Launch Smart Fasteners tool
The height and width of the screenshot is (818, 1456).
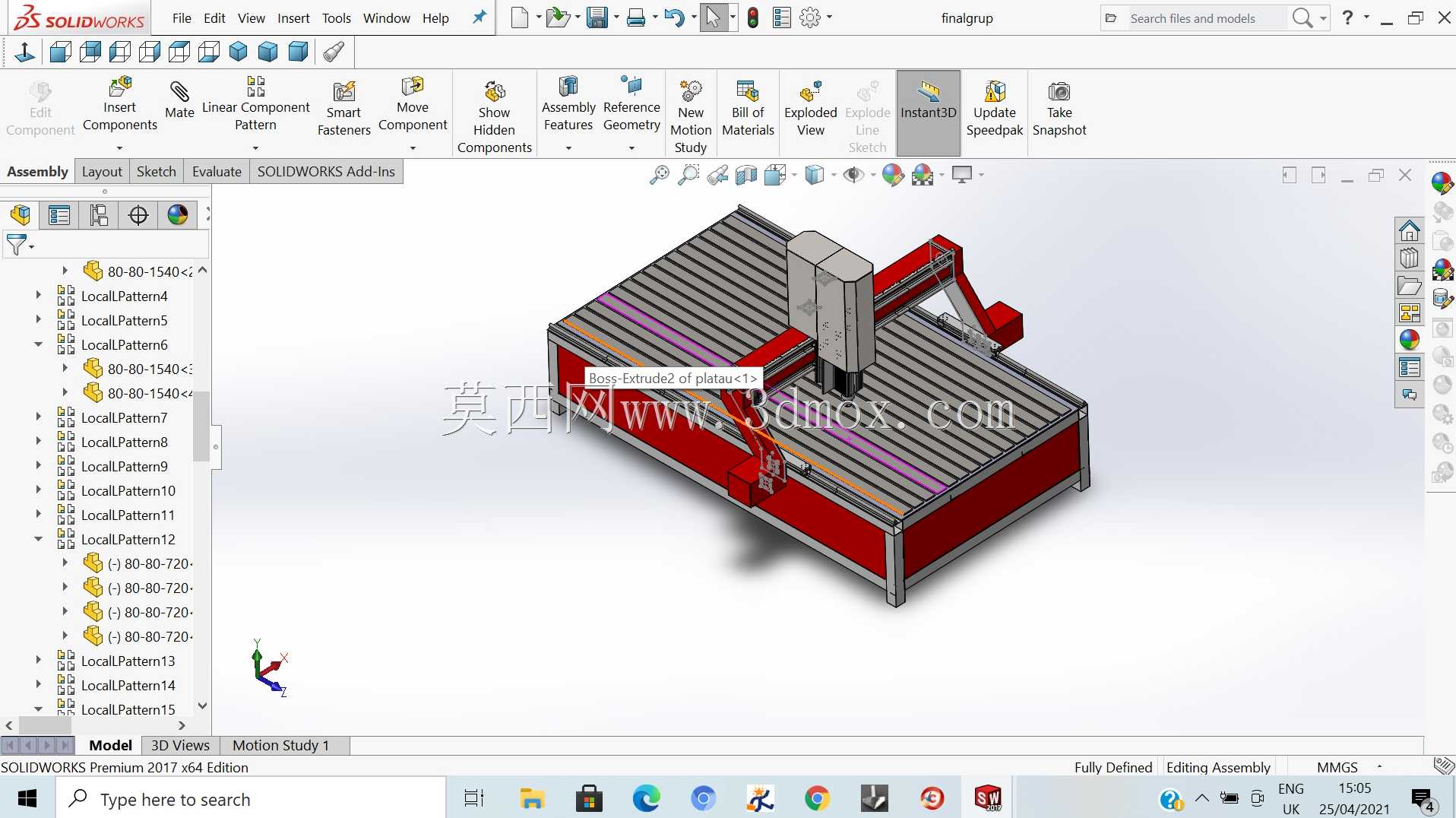[344, 109]
